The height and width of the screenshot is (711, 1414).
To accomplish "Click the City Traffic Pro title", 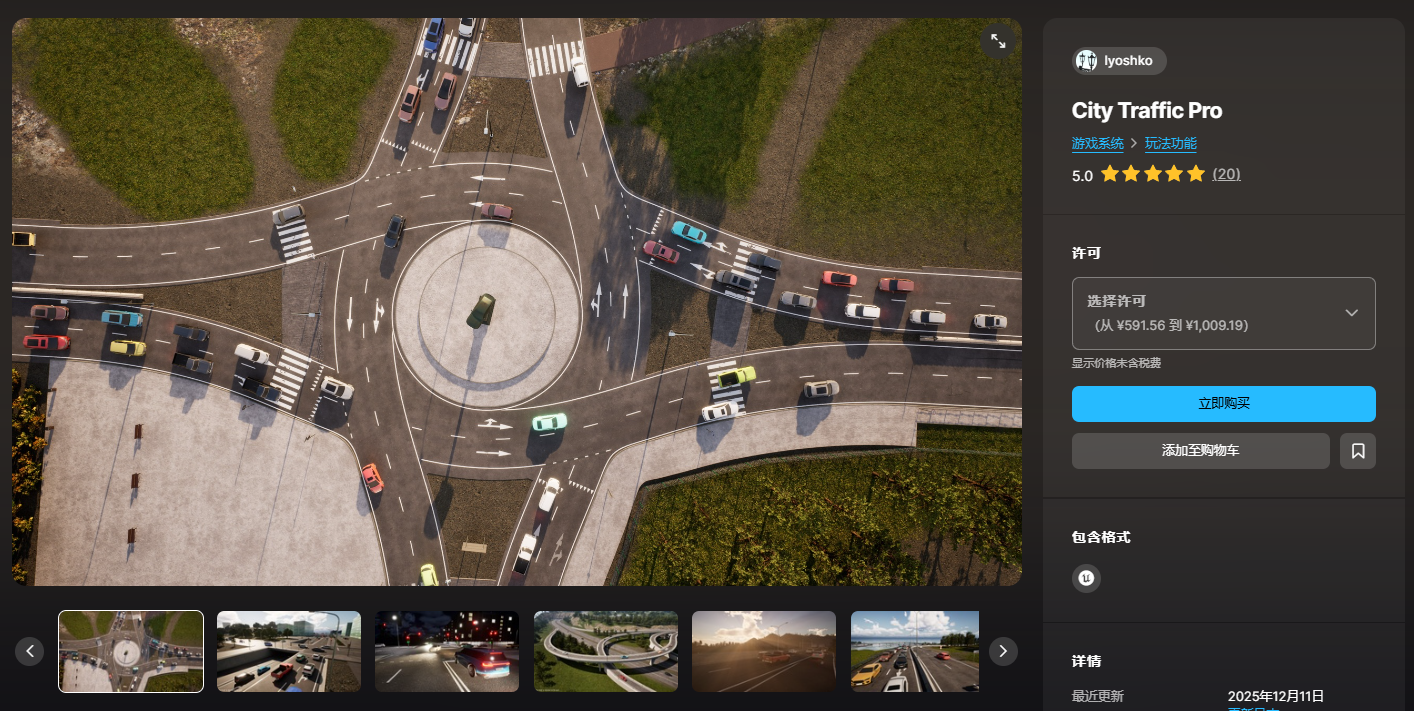I will click(x=1147, y=111).
